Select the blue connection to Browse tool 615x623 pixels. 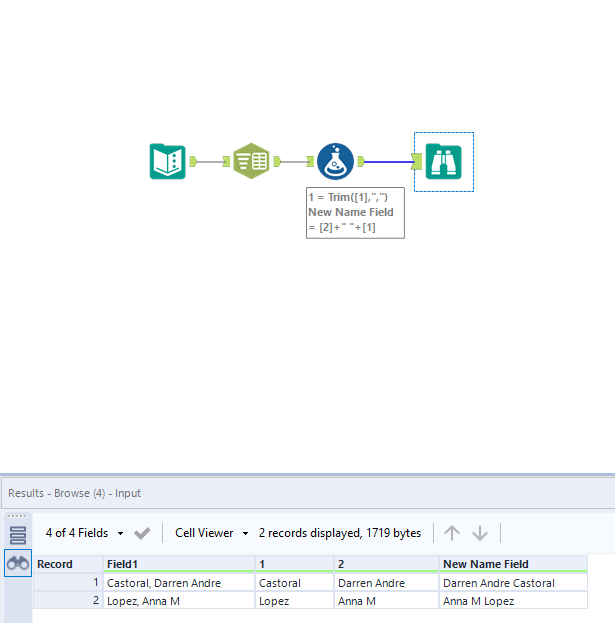pos(388,162)
